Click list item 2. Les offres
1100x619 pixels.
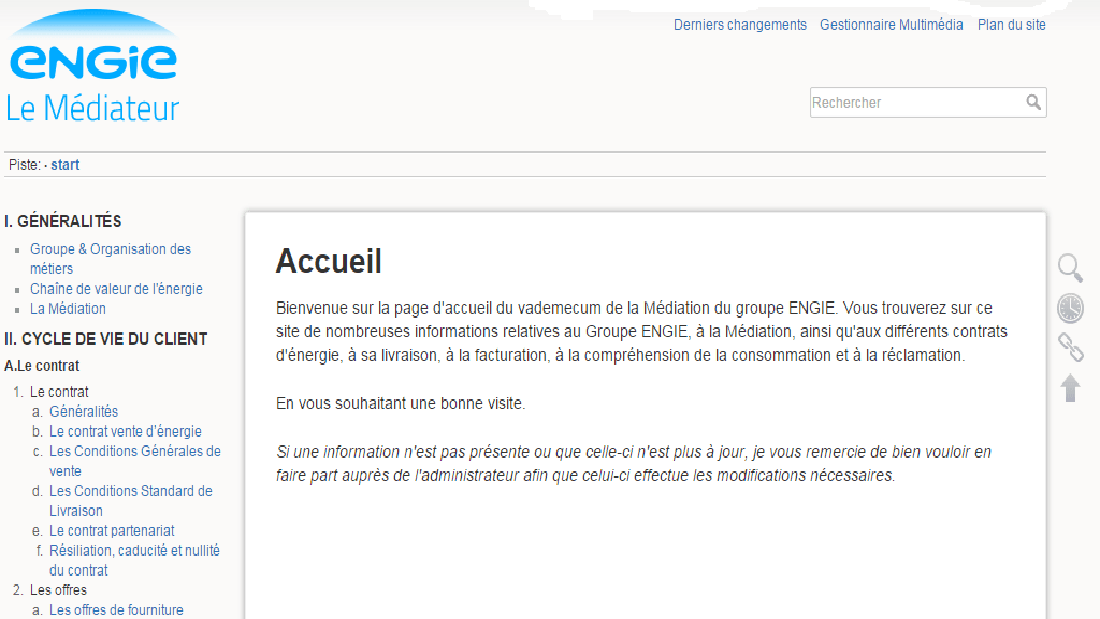click(x=58, y=590)
